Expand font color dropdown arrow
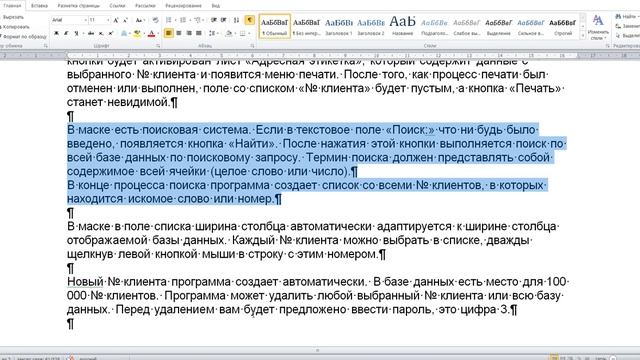640x360 pixels. point(158,33)
